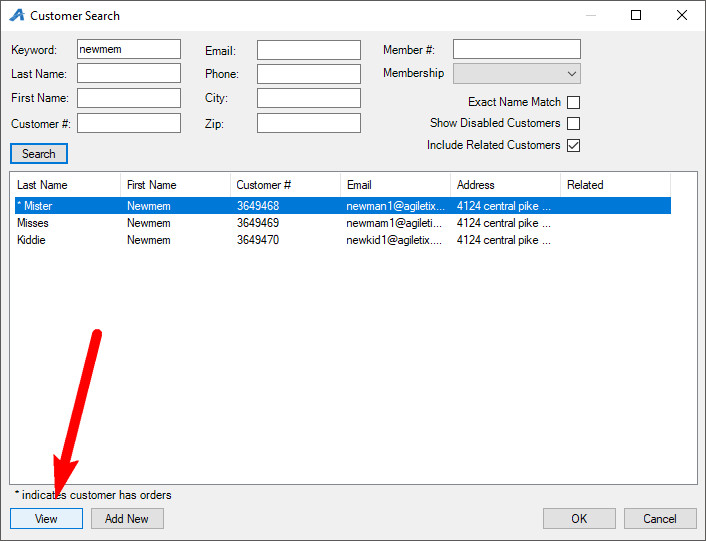Click customer number 3649470
Screen dimensions: 706x541
(x=258, y=240)
